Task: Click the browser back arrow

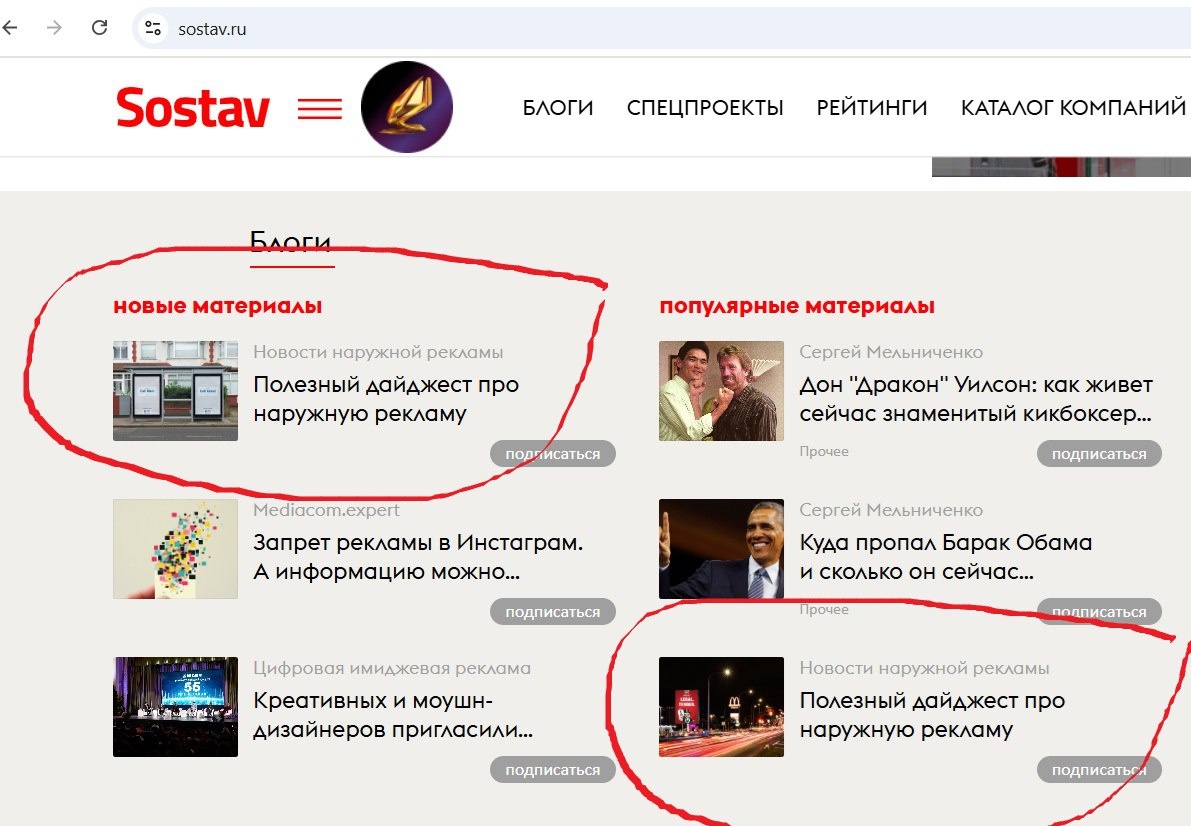Action: tap(10, 28)
